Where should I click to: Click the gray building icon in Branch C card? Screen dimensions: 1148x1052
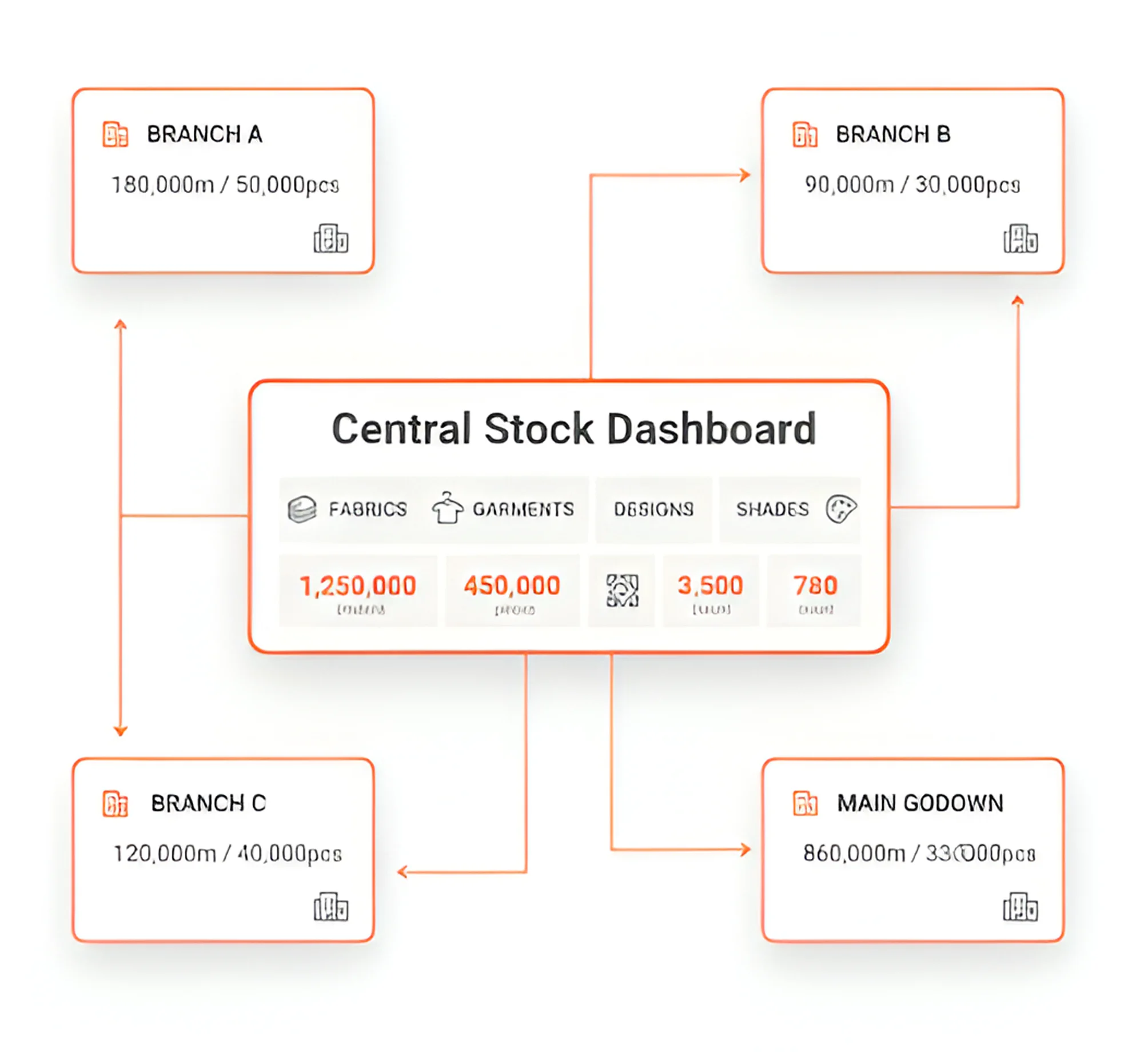tap(330, 907)
